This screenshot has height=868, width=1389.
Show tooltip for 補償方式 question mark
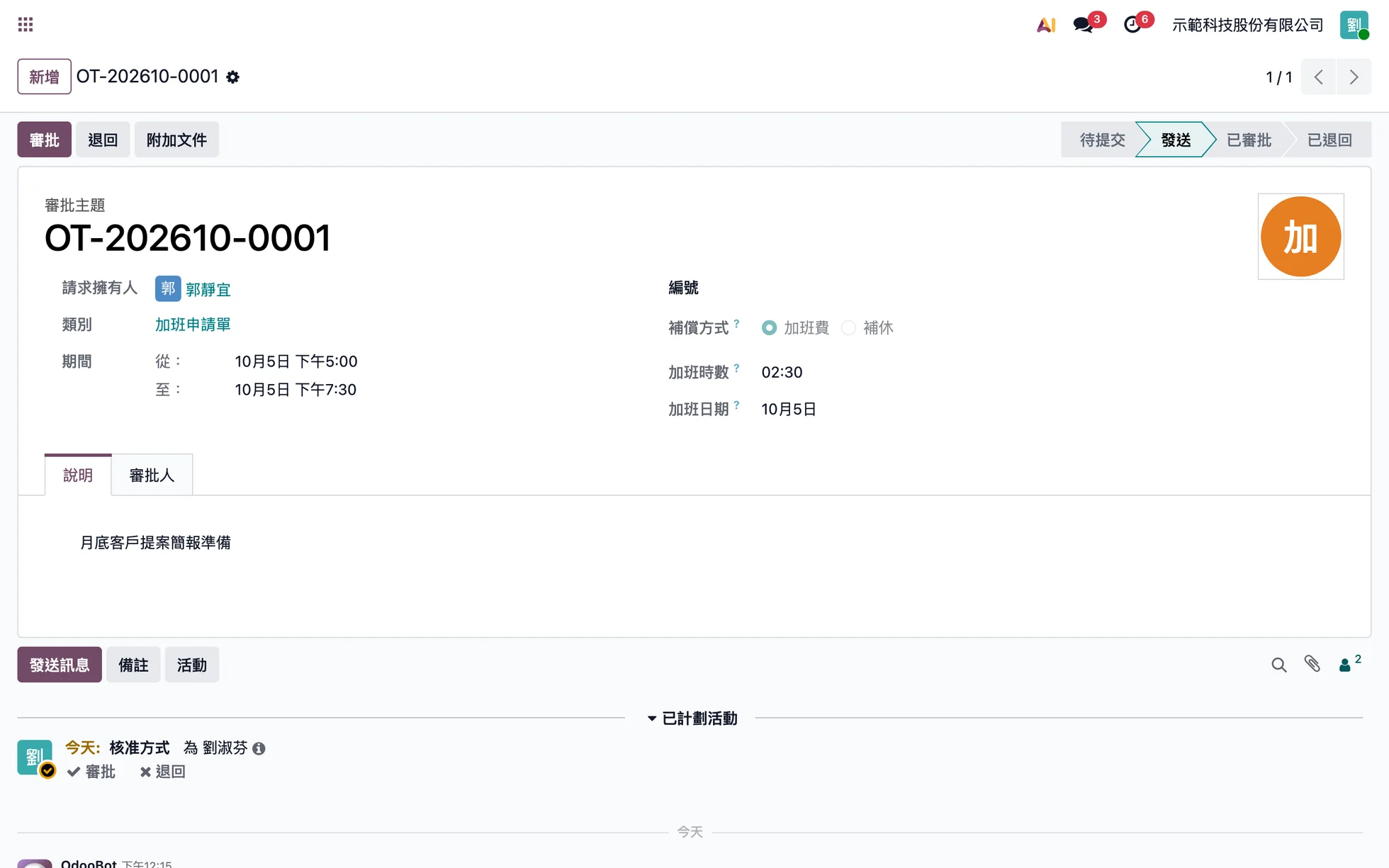coord(736,323)
